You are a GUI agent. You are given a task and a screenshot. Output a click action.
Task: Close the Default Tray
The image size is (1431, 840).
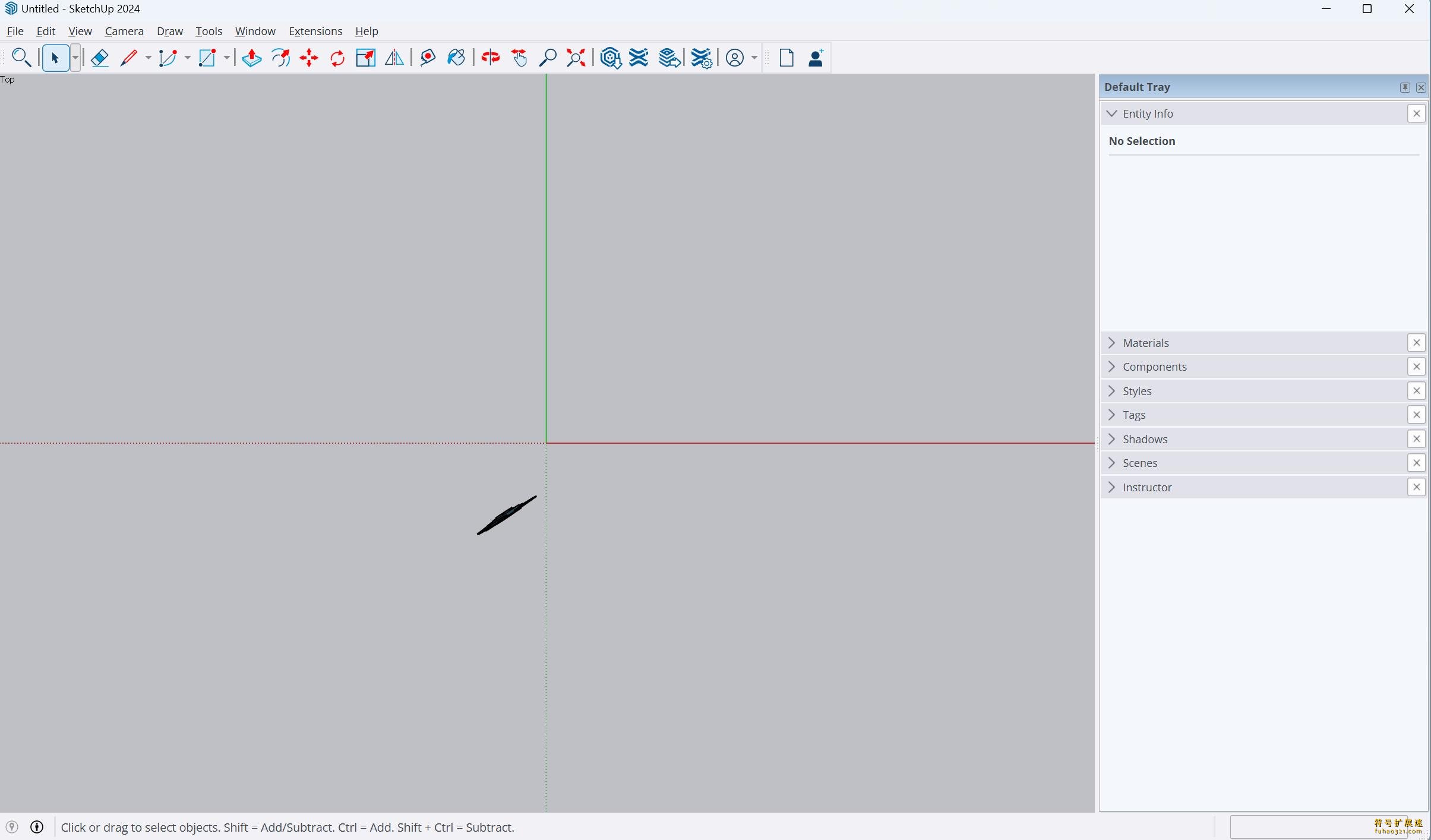click(x=1421, y=87)
